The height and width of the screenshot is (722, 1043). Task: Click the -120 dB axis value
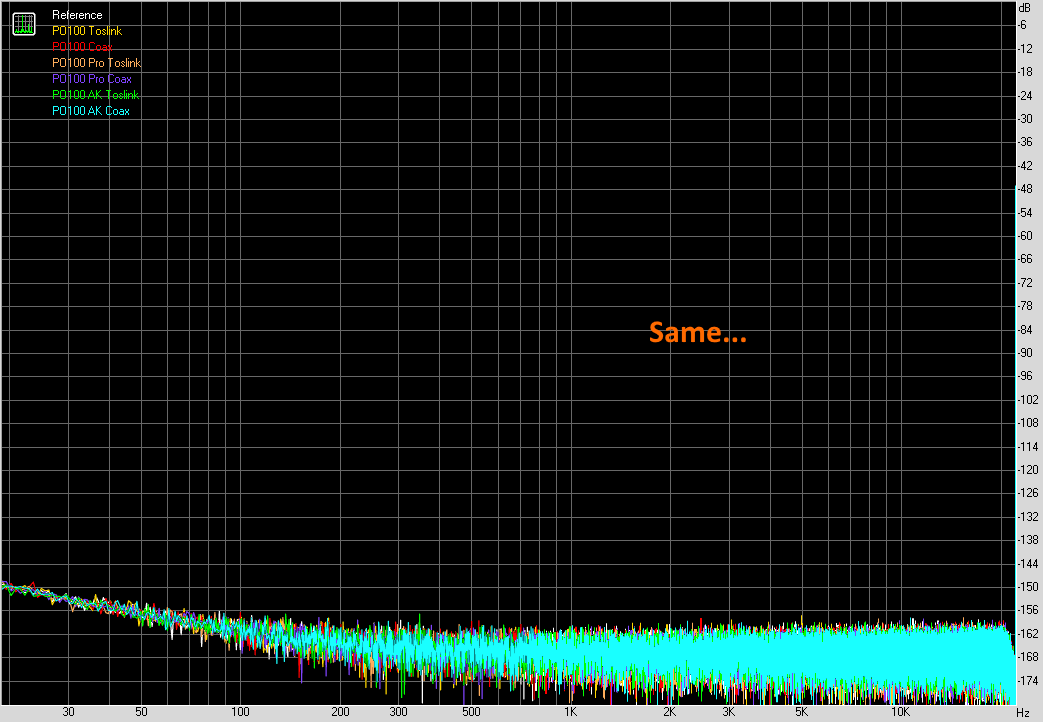coord(1028,470)
